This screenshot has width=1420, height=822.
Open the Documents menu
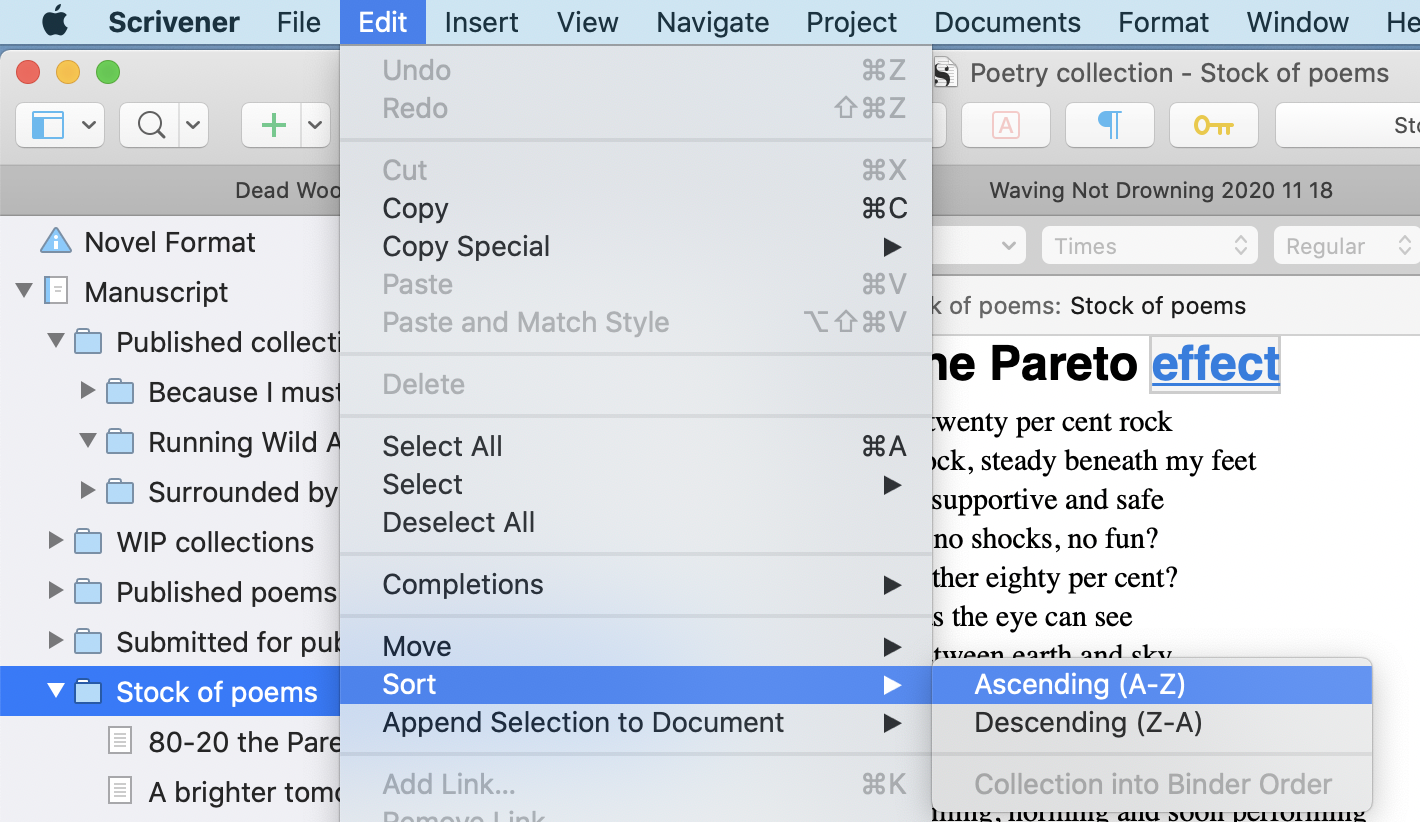1008,22
